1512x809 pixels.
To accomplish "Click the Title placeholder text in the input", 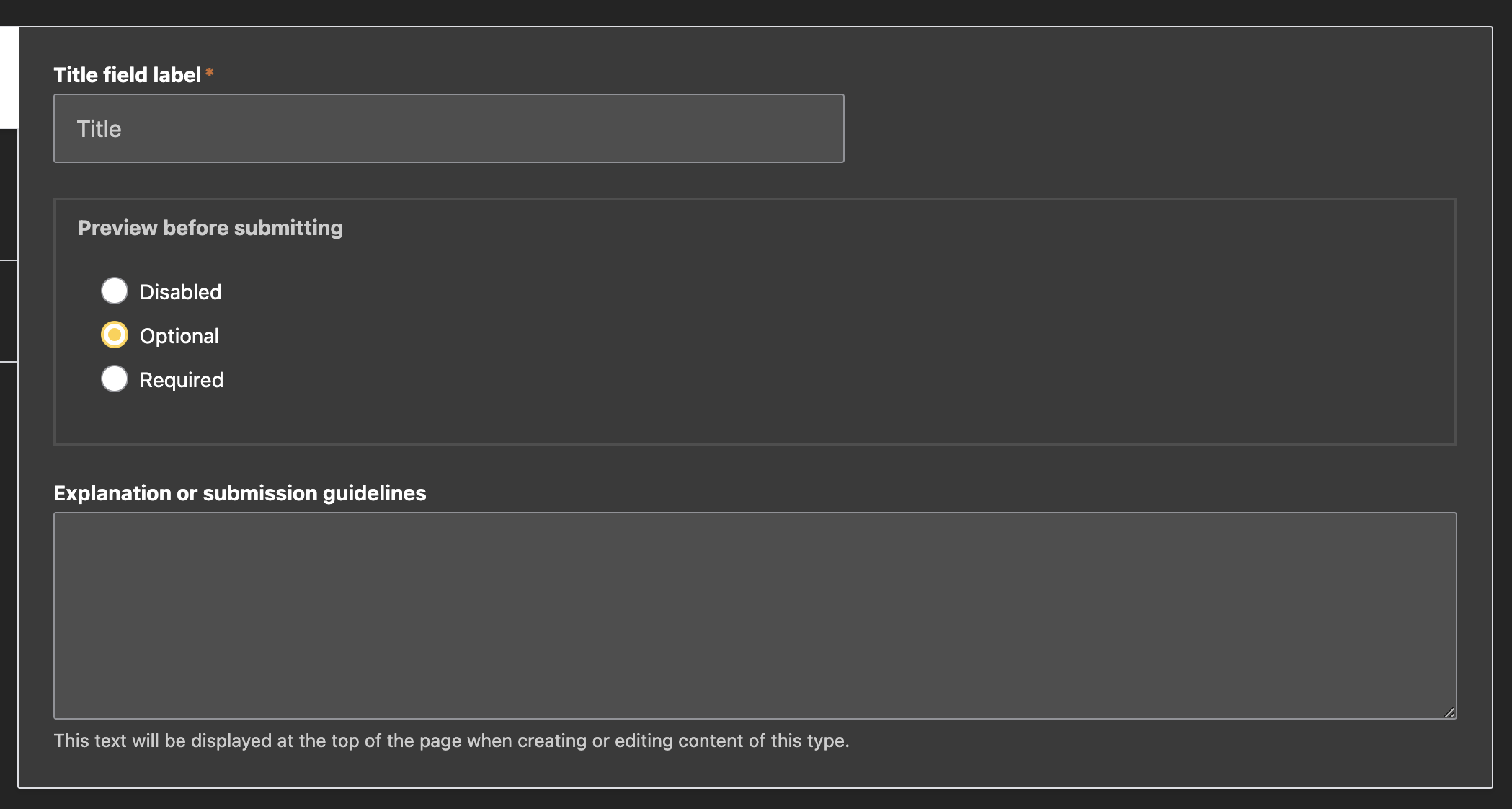I will pyautogui.click(x=99, y=128).
